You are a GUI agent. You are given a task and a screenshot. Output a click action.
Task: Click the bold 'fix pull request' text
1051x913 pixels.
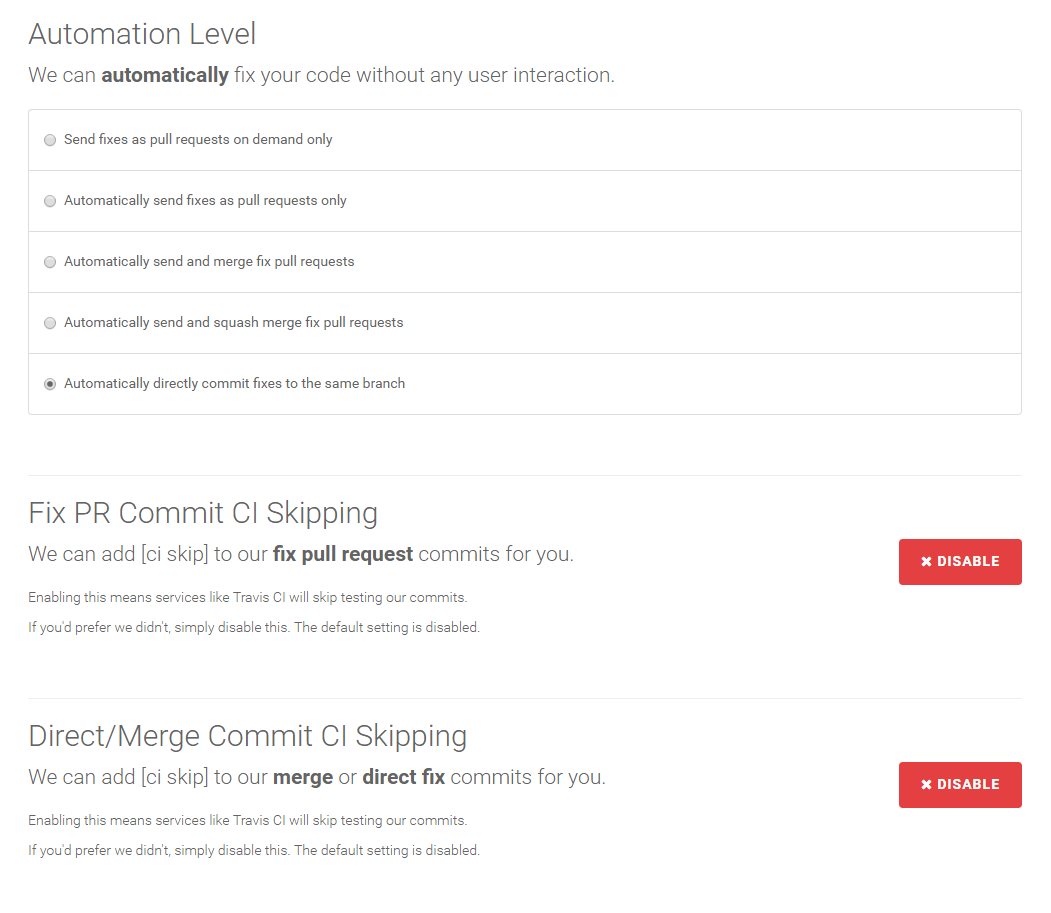tap(342, 554)
